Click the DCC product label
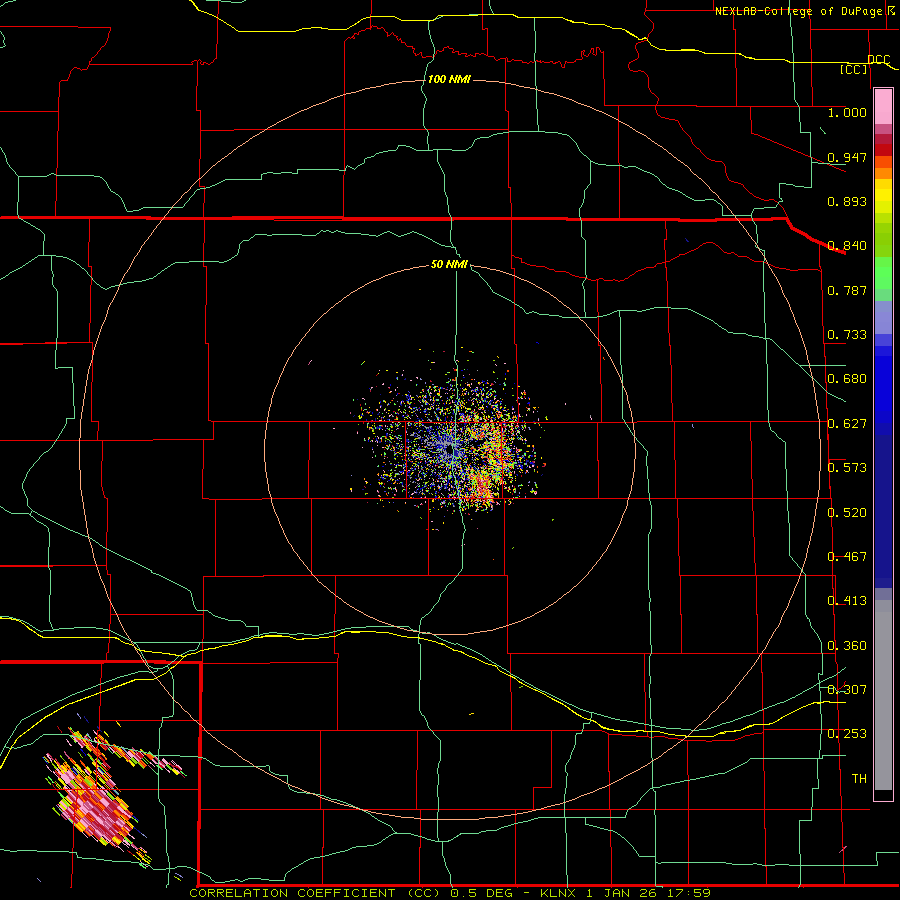 (878, 59)
